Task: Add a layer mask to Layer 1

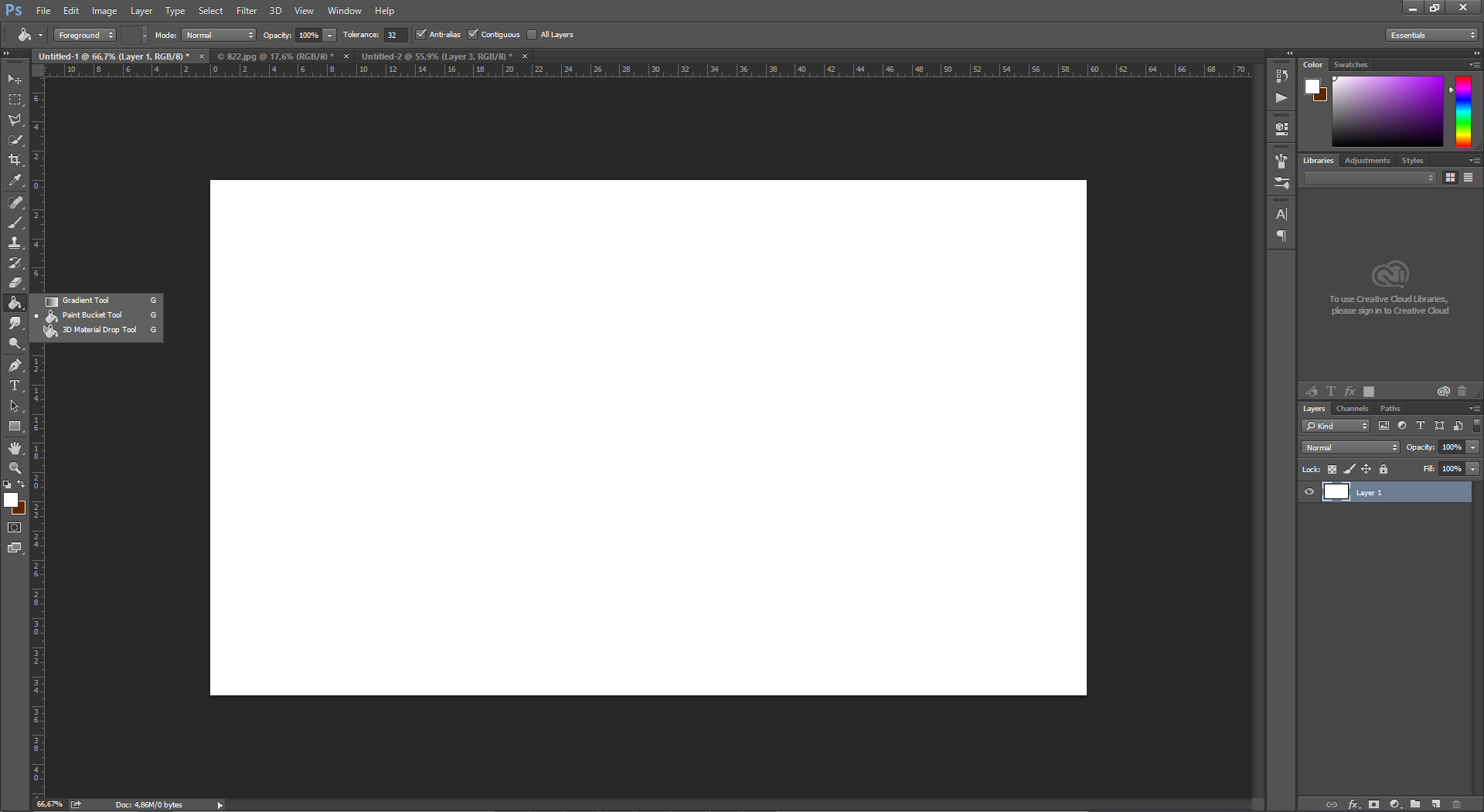Action: [1373, 804]
